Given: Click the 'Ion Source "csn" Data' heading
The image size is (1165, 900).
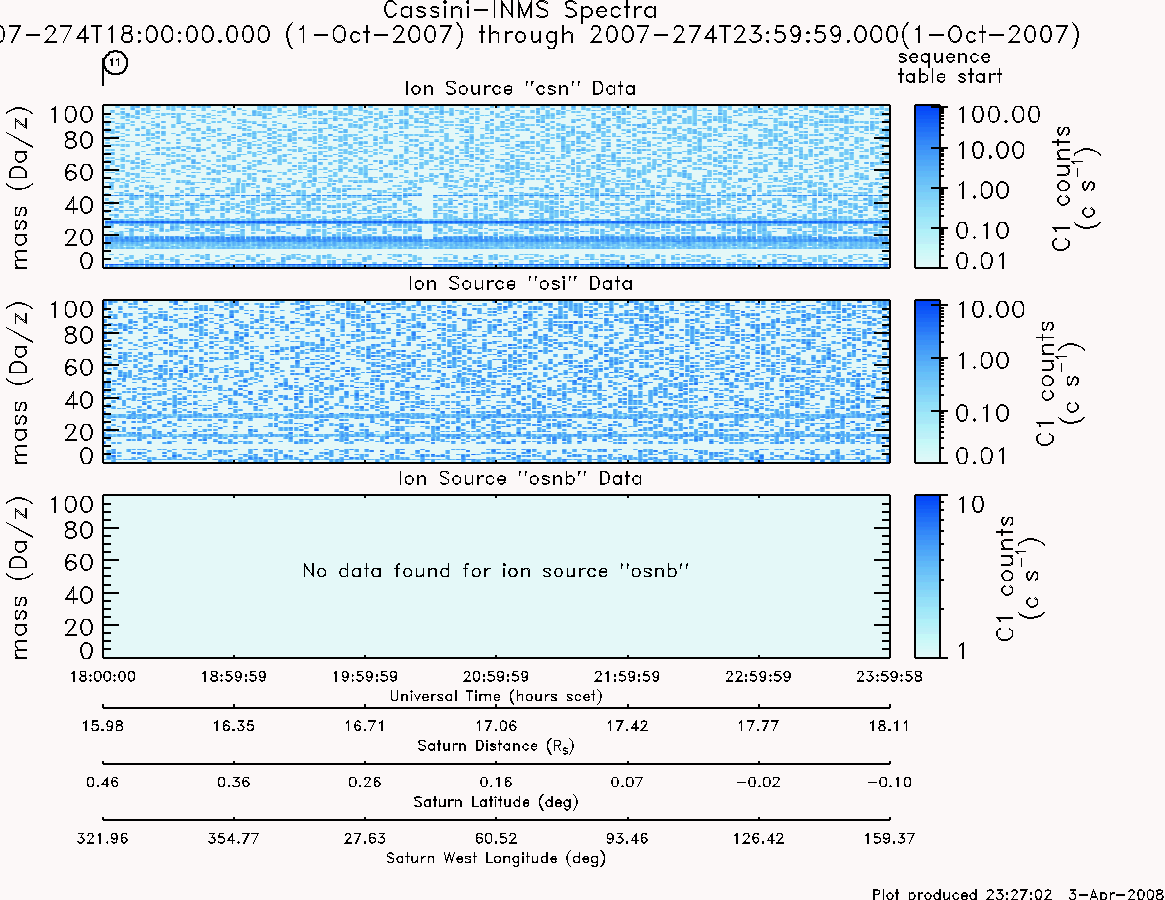Looking at the screenshot, I should [x=520, y=88].
